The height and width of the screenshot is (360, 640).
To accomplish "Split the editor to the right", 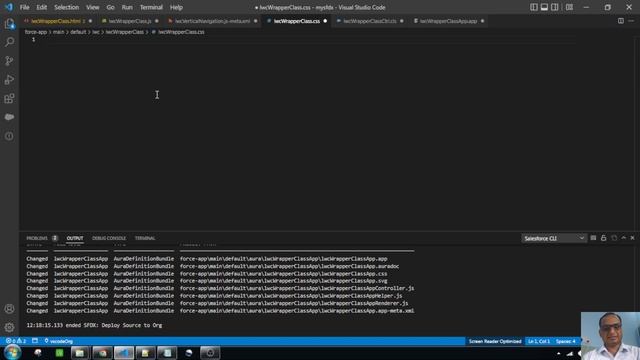I will coord(620,21).
